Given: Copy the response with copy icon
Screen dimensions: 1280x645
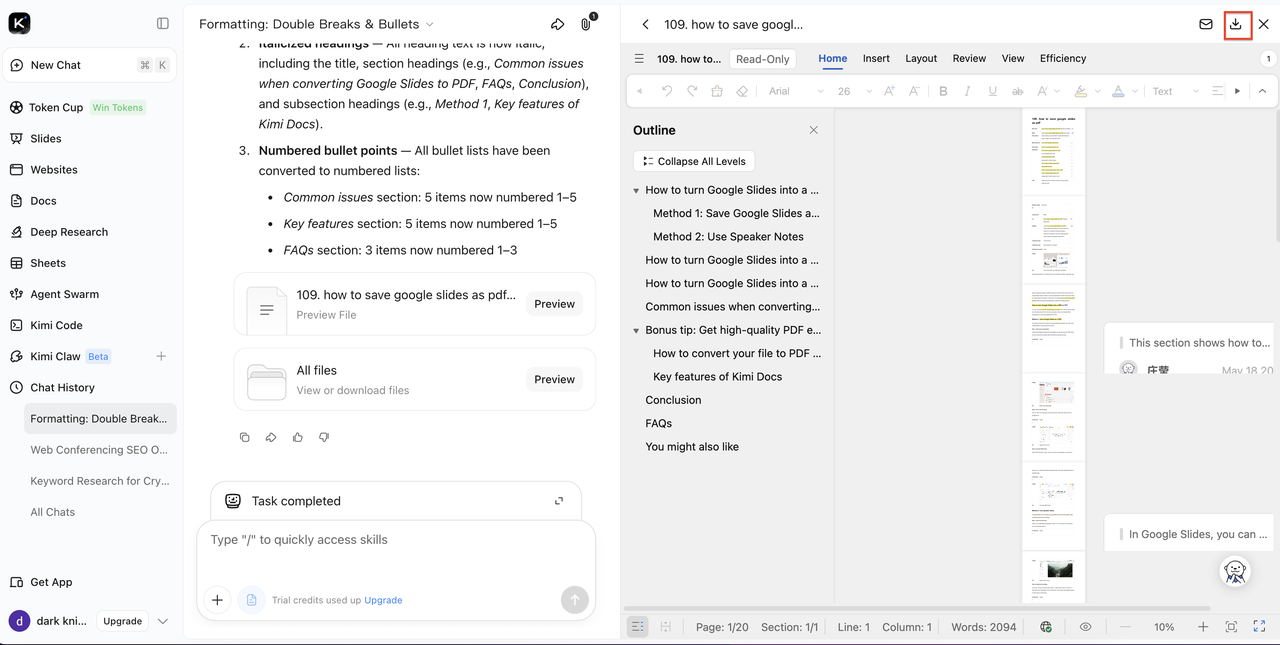Looking at the screenshot, I should point(245,437).
